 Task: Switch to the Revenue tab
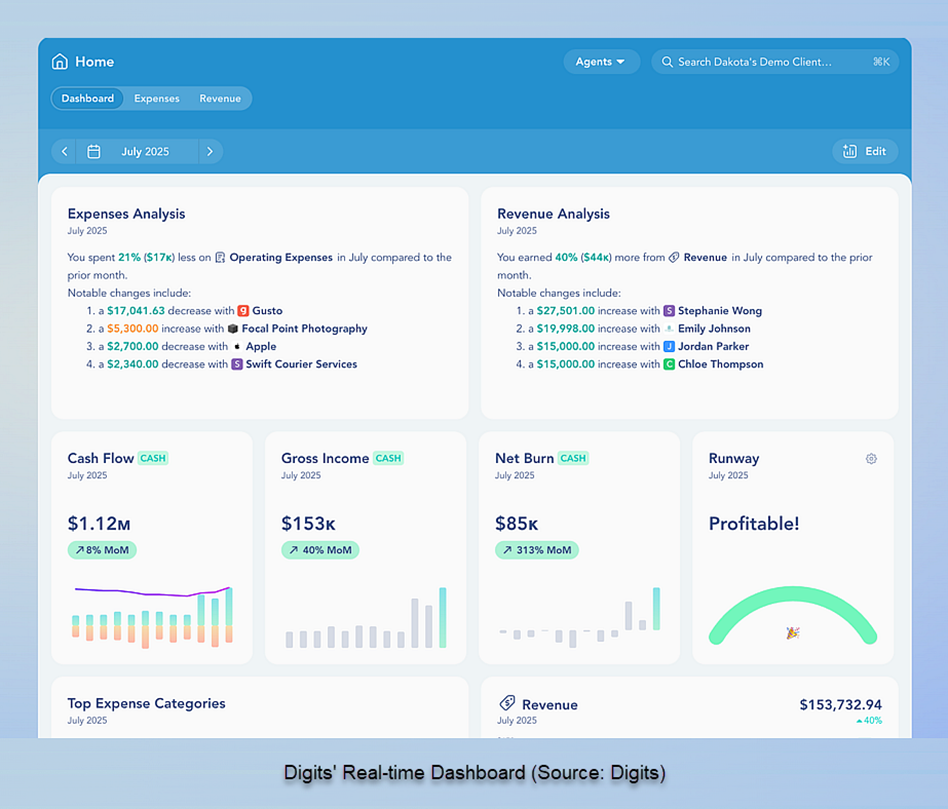[220, 99]
